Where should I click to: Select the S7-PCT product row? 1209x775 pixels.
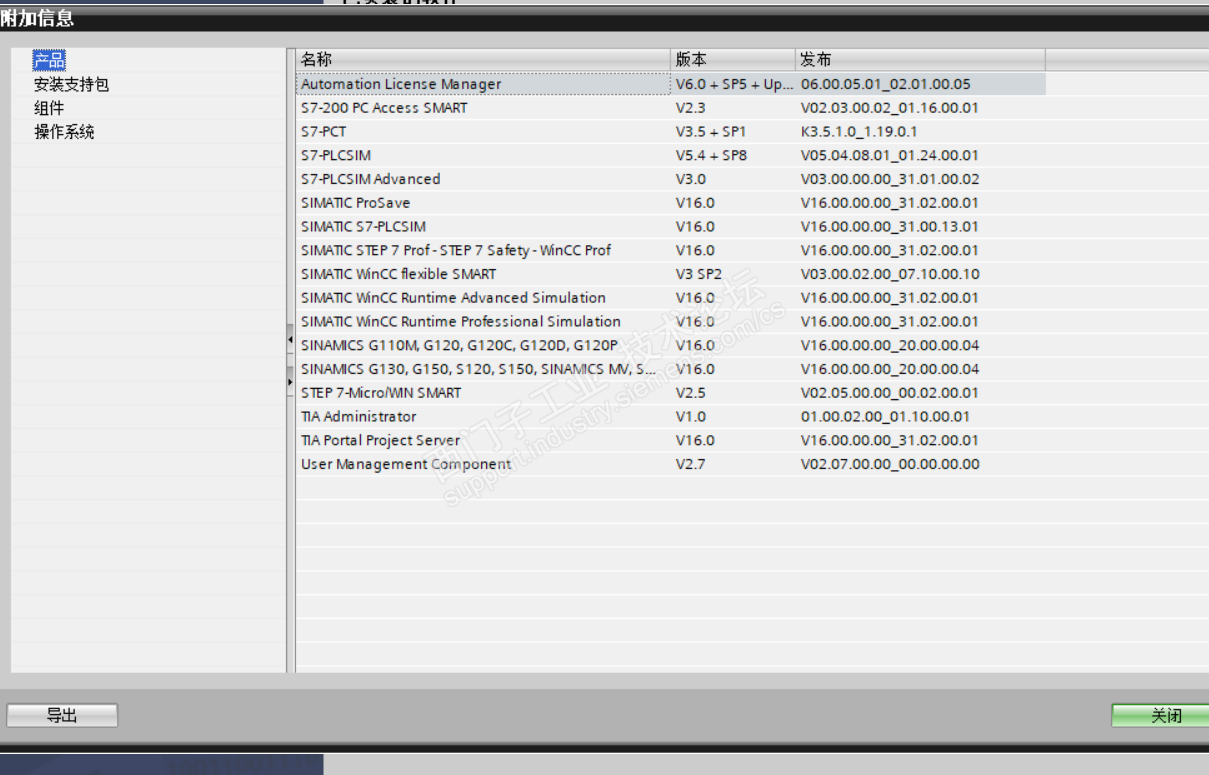671,132
